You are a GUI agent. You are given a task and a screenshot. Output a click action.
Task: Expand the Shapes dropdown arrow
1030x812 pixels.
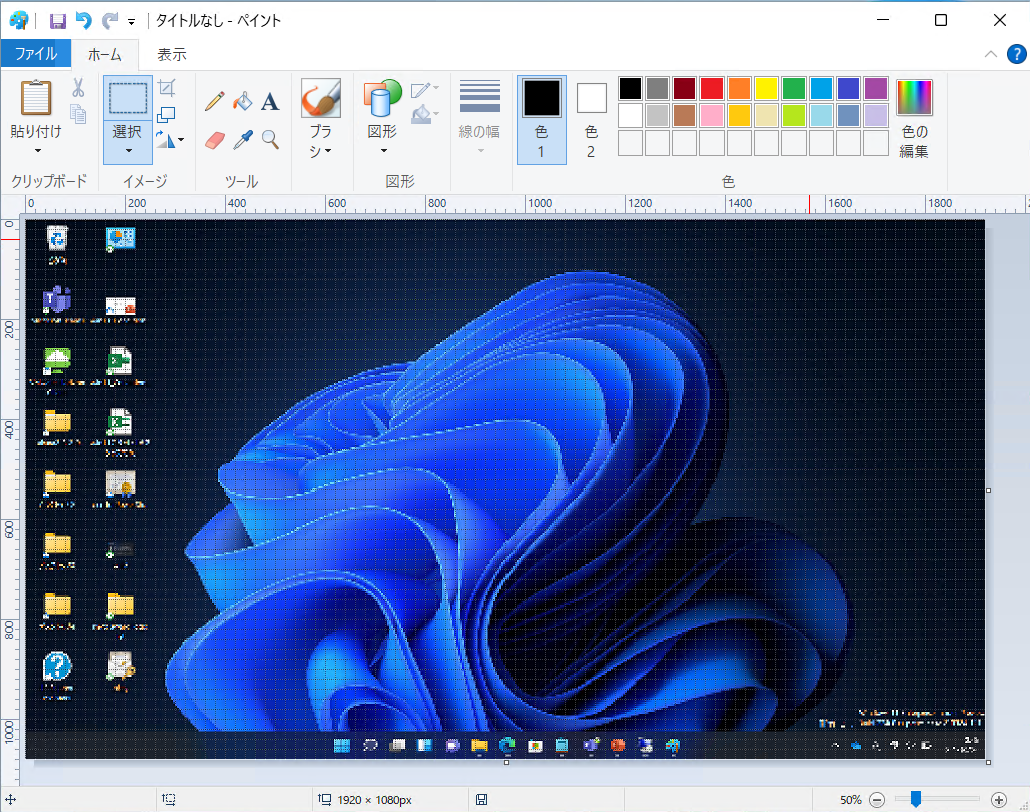coord(384,151)
